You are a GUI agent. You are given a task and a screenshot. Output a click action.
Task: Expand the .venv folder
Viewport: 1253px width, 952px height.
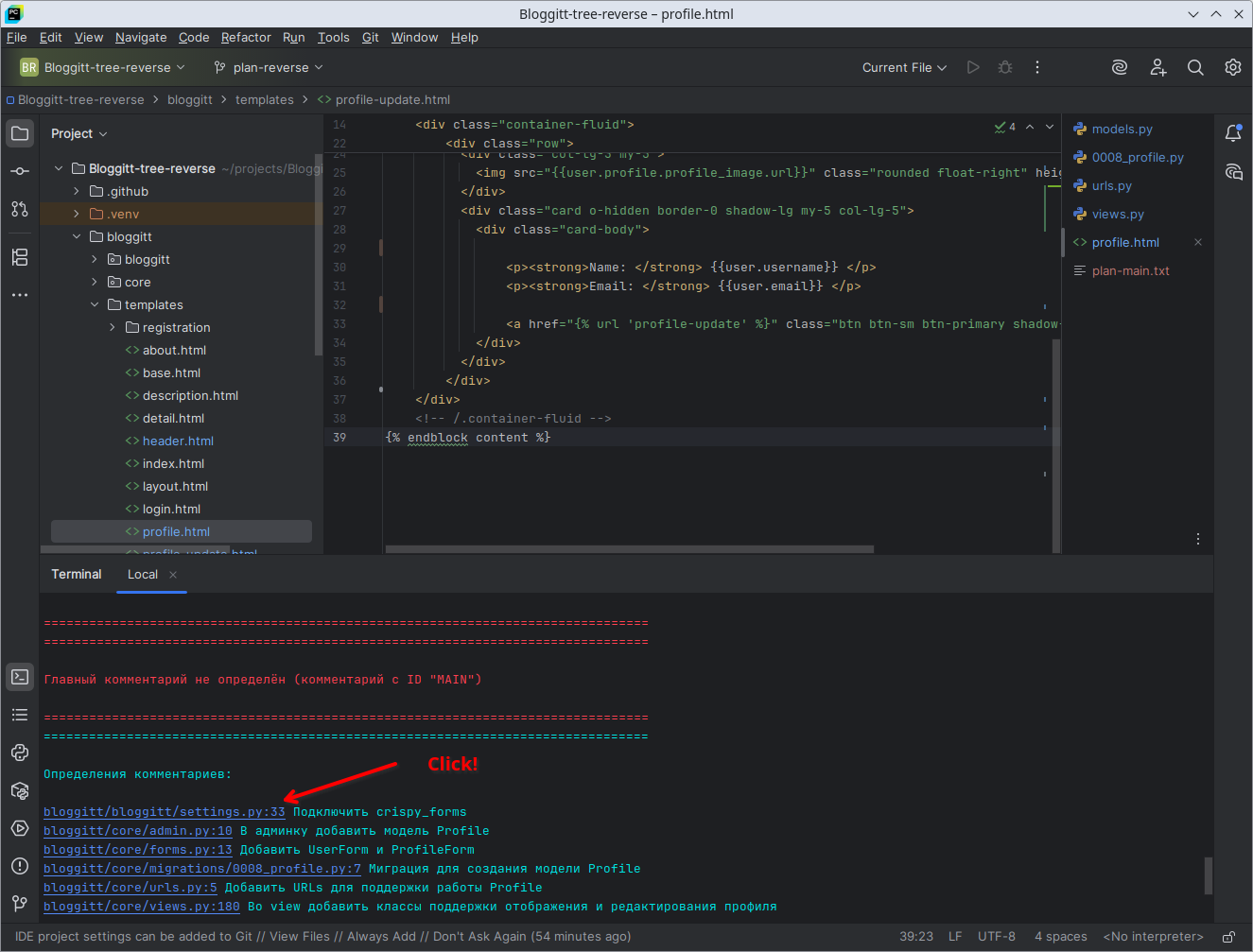tap(77, 214)
